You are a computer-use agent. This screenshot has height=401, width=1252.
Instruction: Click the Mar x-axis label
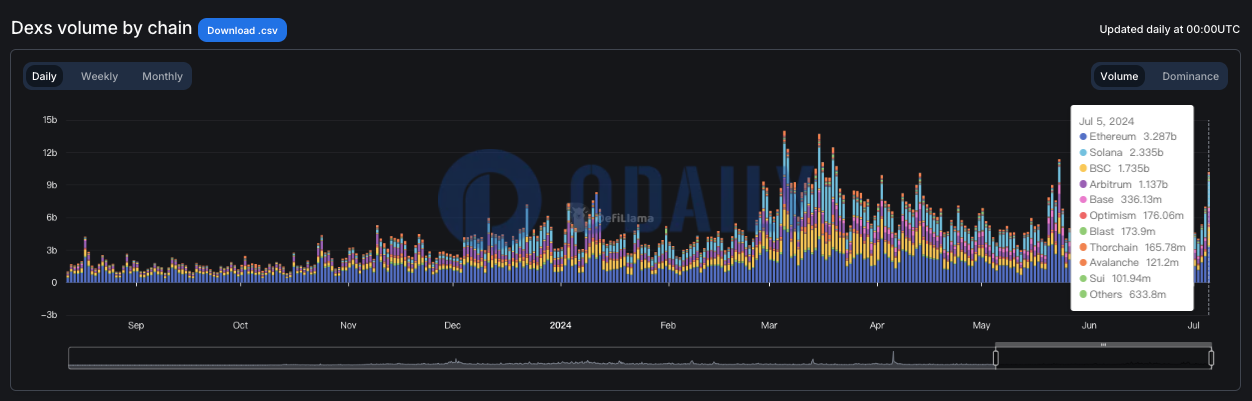(770, 326)
